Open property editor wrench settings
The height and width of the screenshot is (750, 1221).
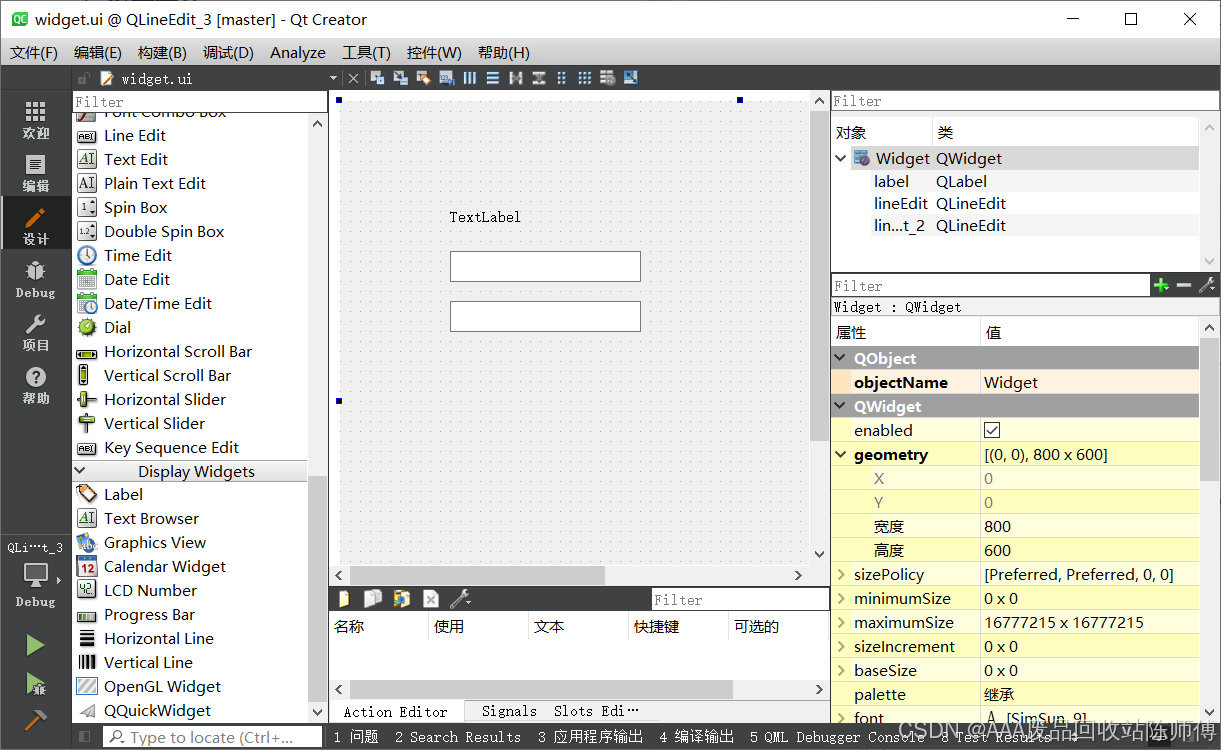[1207, 286]
